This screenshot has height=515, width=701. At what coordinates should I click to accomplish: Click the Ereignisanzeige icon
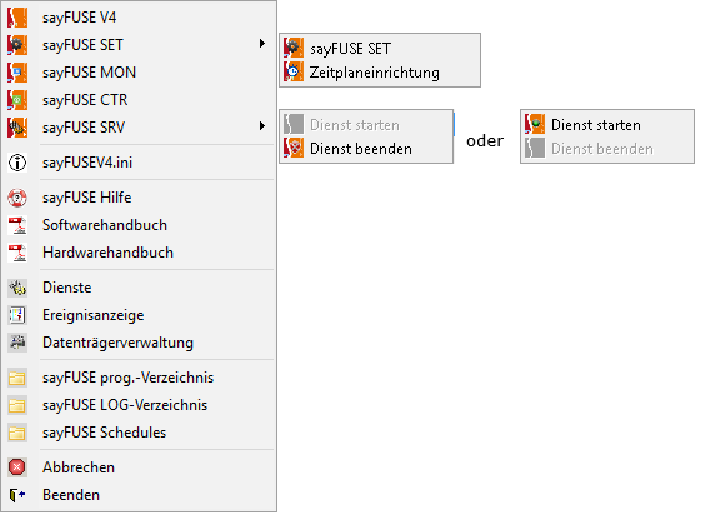pos(17,315)
